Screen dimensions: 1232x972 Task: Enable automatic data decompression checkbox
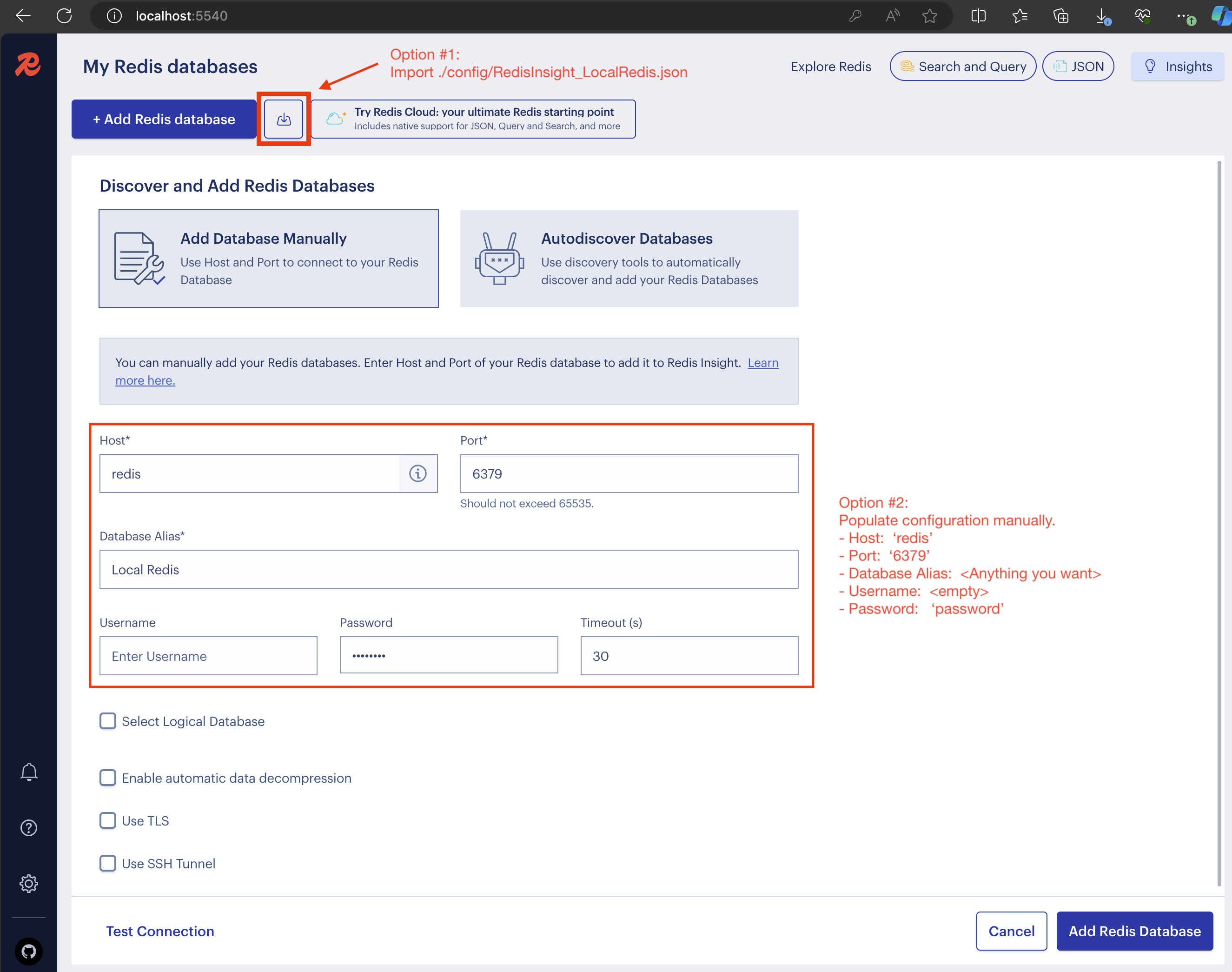pyautogui.click(x=107, y=778)
